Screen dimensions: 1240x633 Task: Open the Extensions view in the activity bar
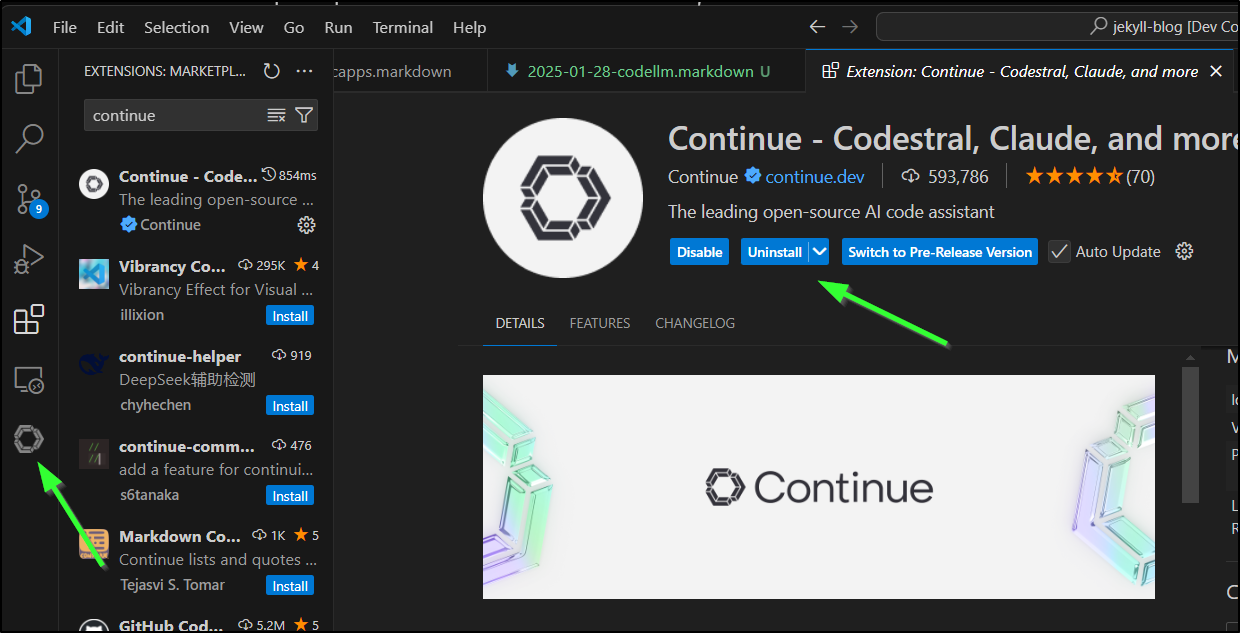click(28, 320)
